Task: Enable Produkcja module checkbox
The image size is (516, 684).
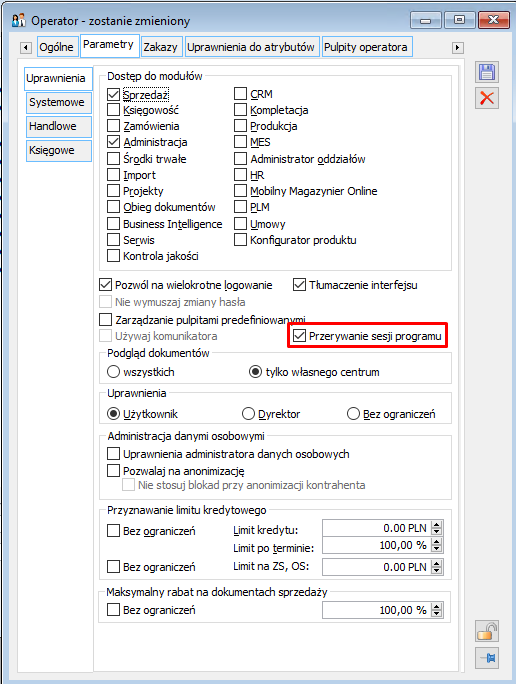Action: click(x=240, y=126)
